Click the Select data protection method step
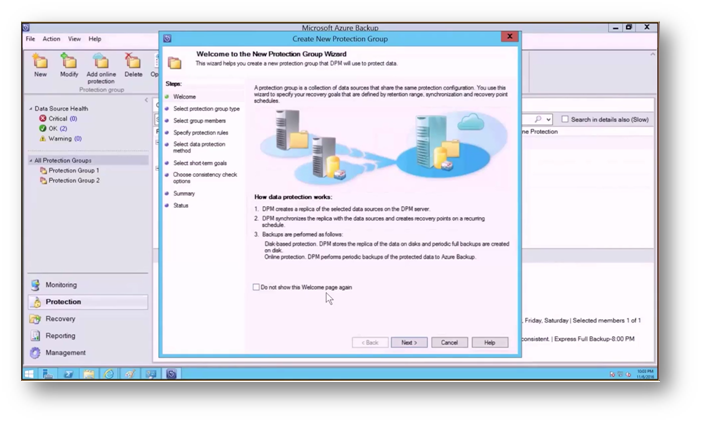This screenshot has width=702, height=424. click(x=199, y=148)
